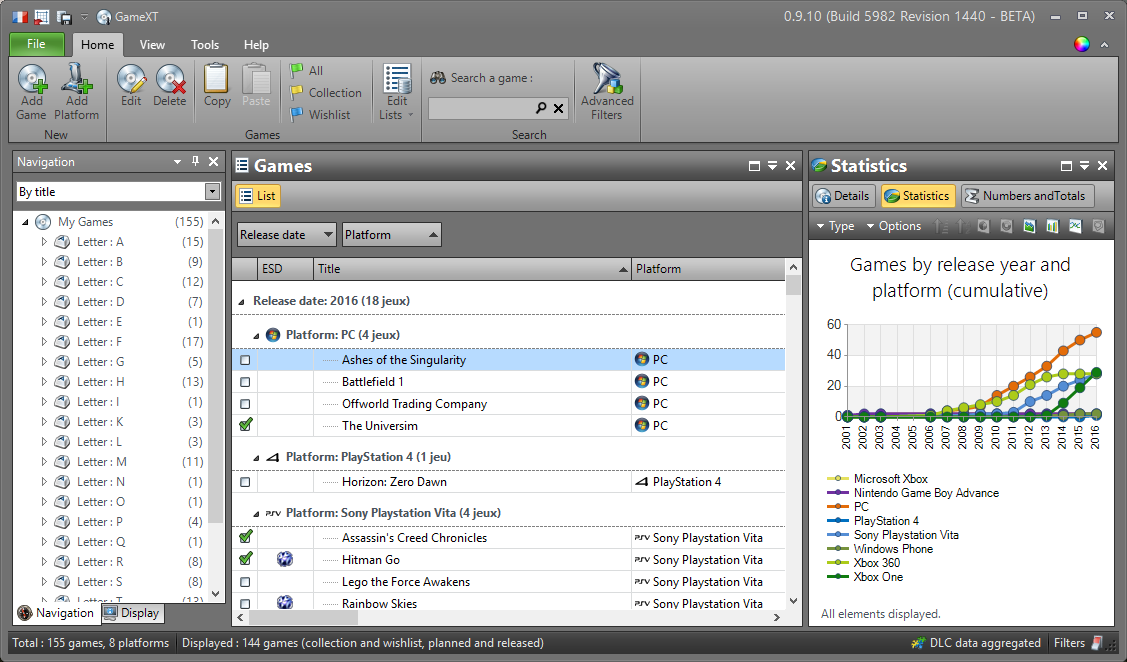Open the color theme wheel

coord(1082,44)
